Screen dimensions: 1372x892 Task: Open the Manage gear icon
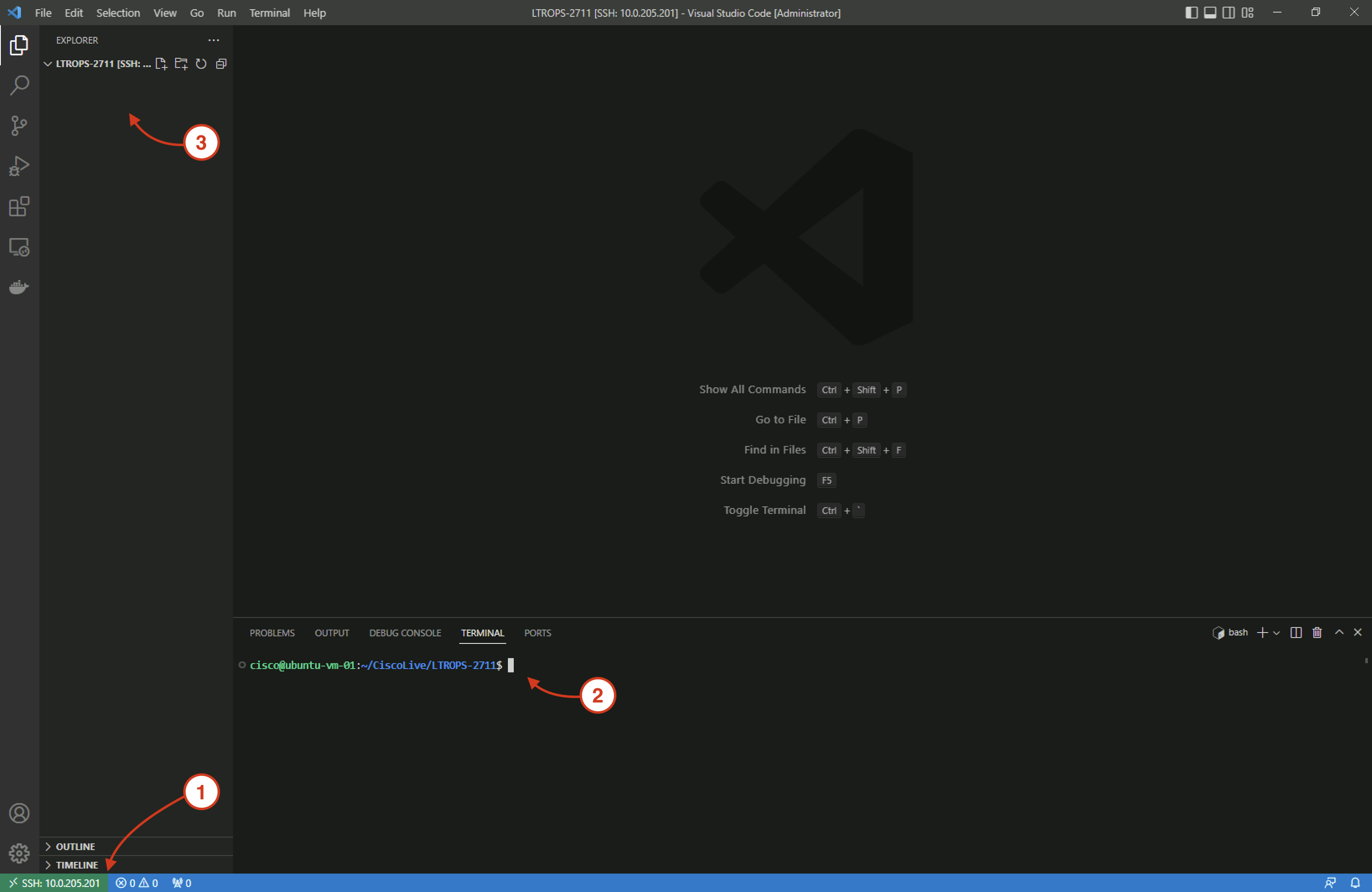pyautogui.click(x=19, y=853)
